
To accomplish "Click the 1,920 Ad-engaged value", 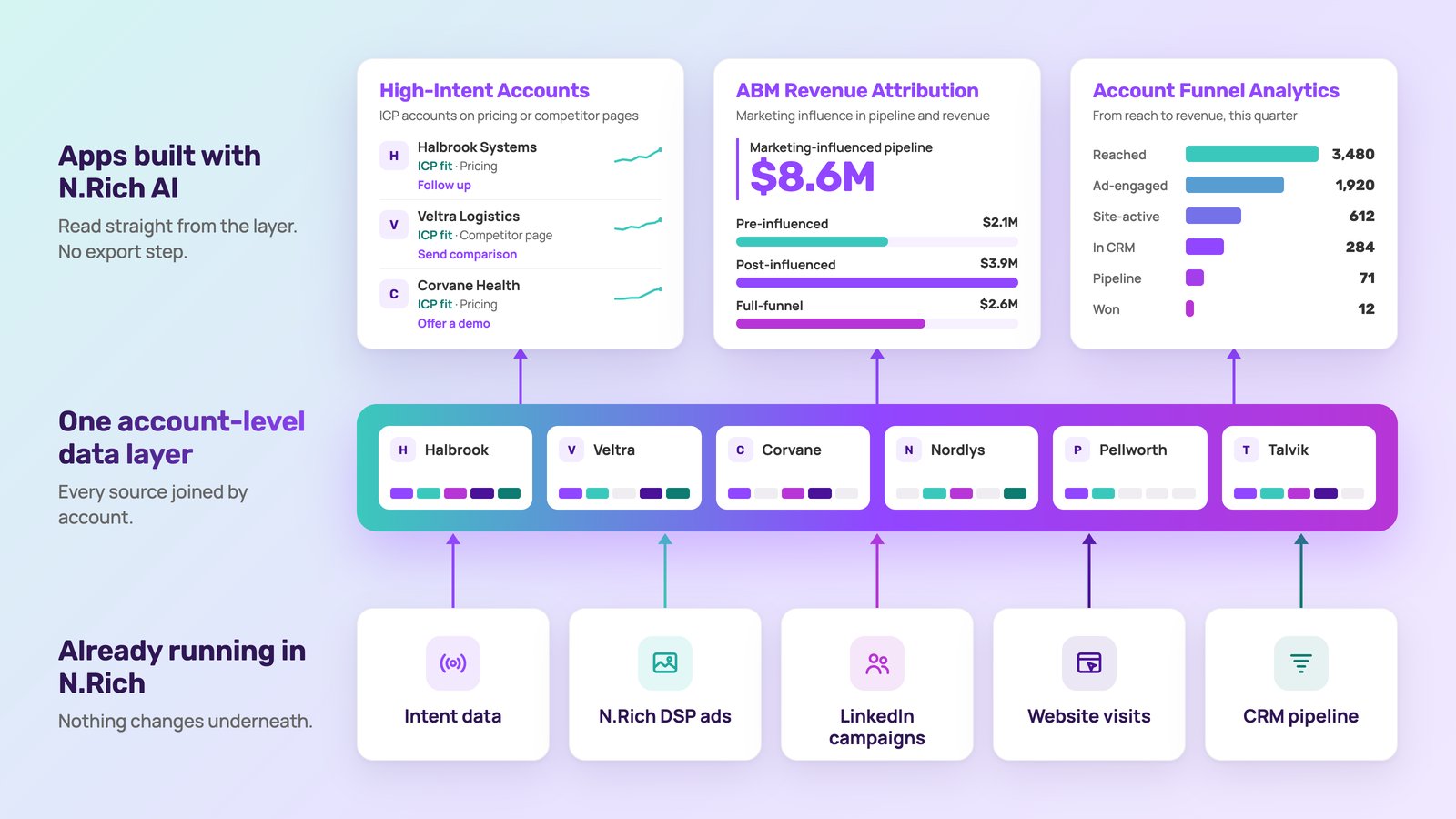I will [x=1355, y=186].
